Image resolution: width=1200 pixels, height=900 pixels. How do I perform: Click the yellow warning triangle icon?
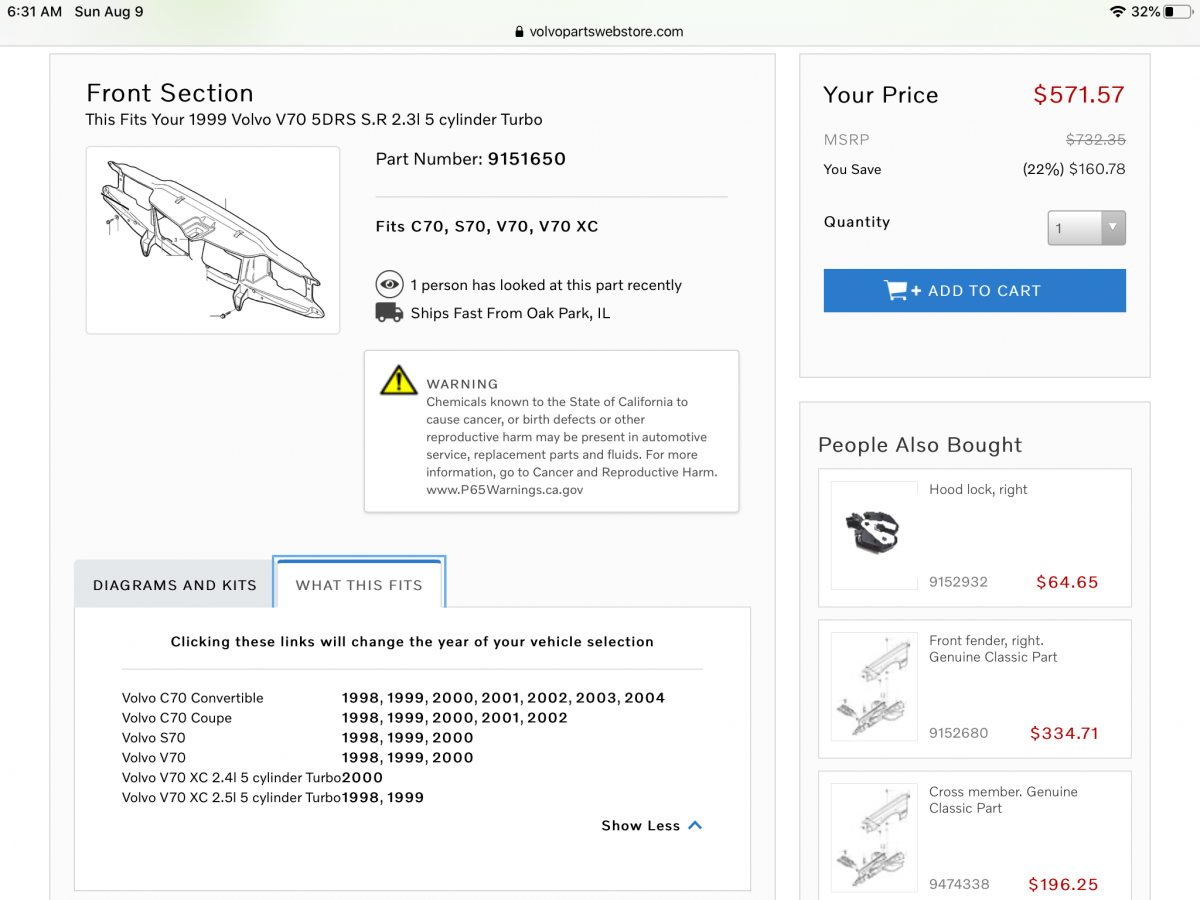click(398, 381)
